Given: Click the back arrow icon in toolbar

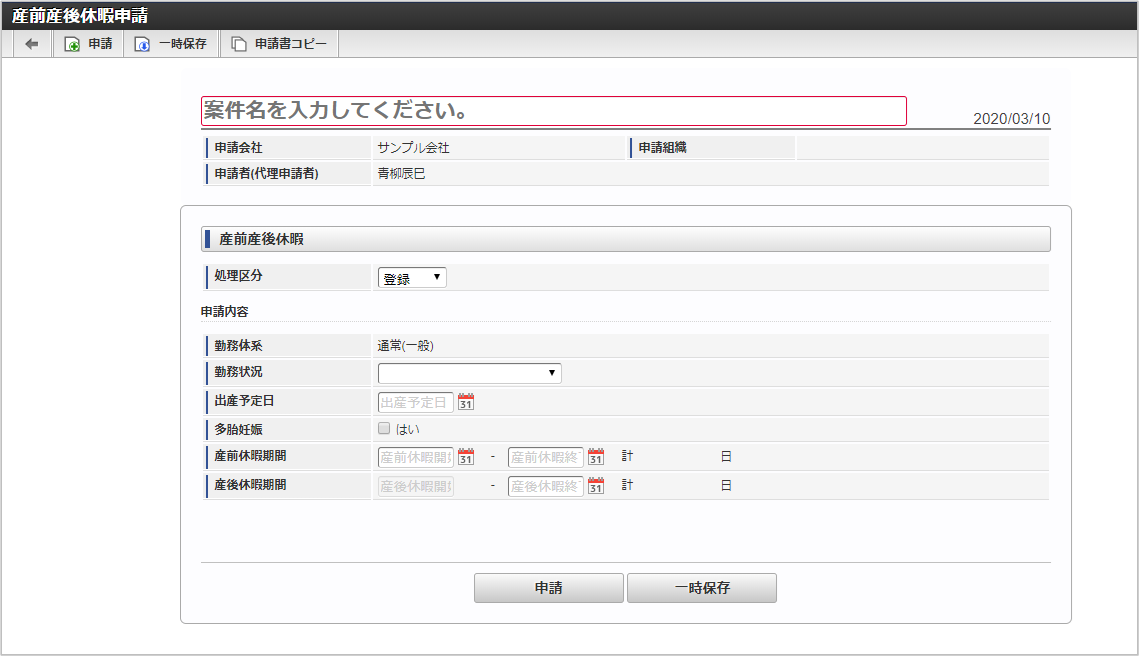Looking at the screenshot, I should pos(32,44).
